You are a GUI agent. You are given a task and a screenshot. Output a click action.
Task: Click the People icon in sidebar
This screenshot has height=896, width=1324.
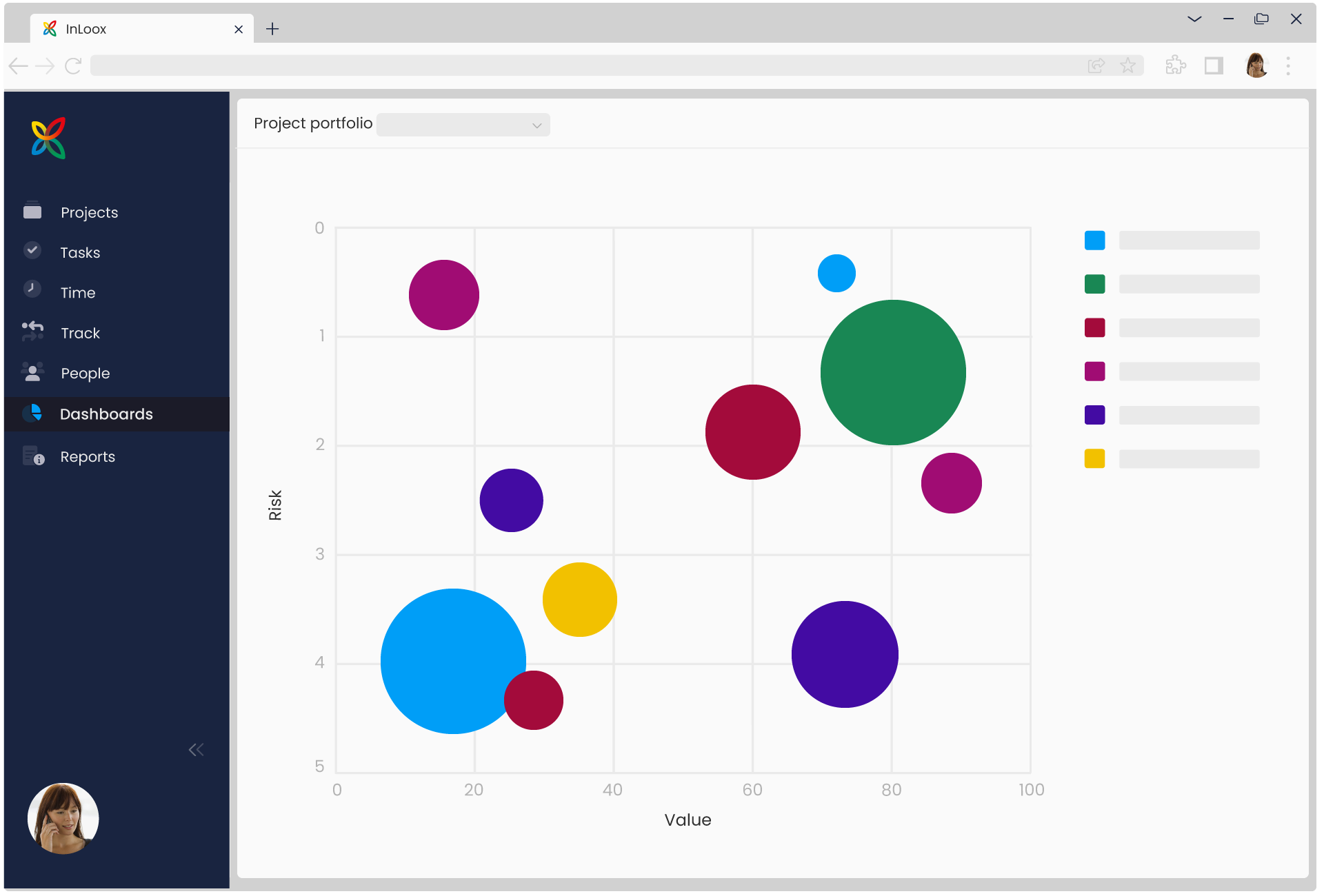click(32, 372)
